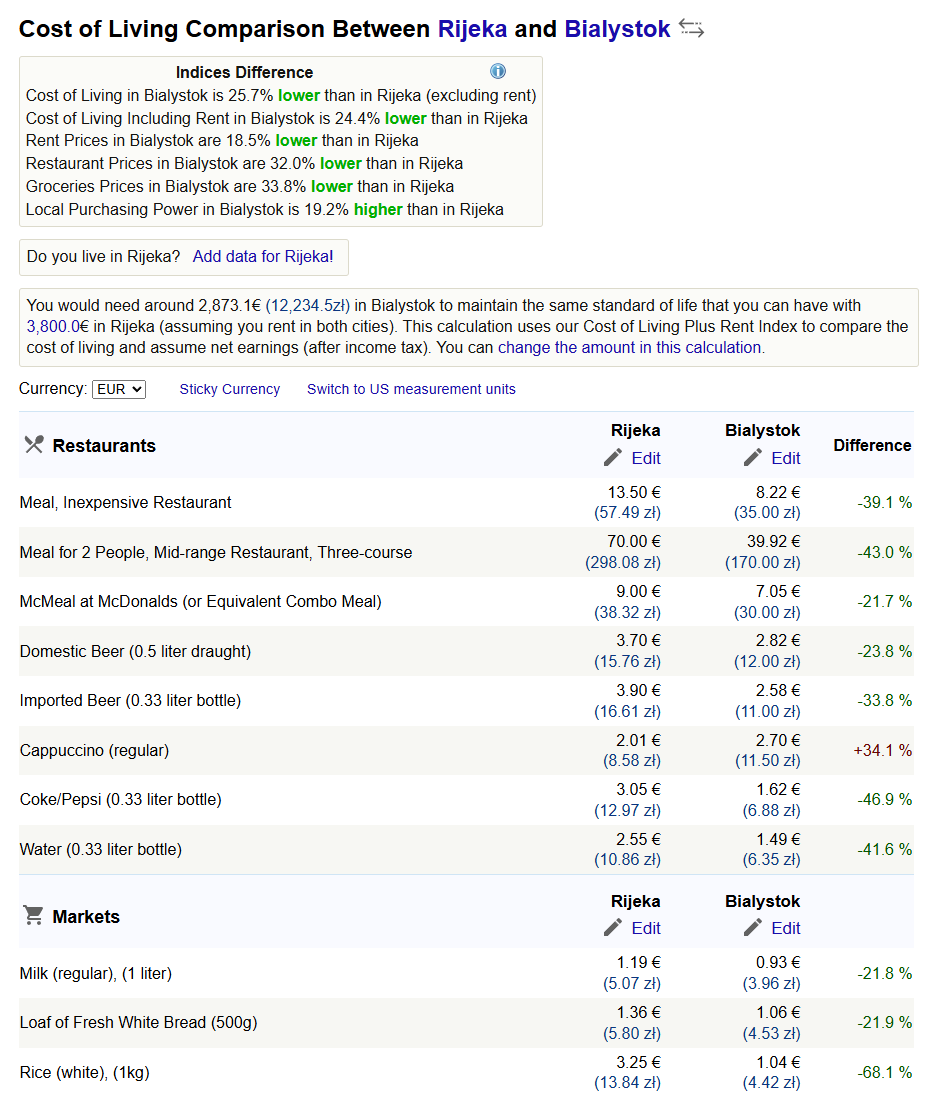Click 'Add data for Rijeka!' link
The width and height of the screenshot is (940, 1096).
pos(263,257)
